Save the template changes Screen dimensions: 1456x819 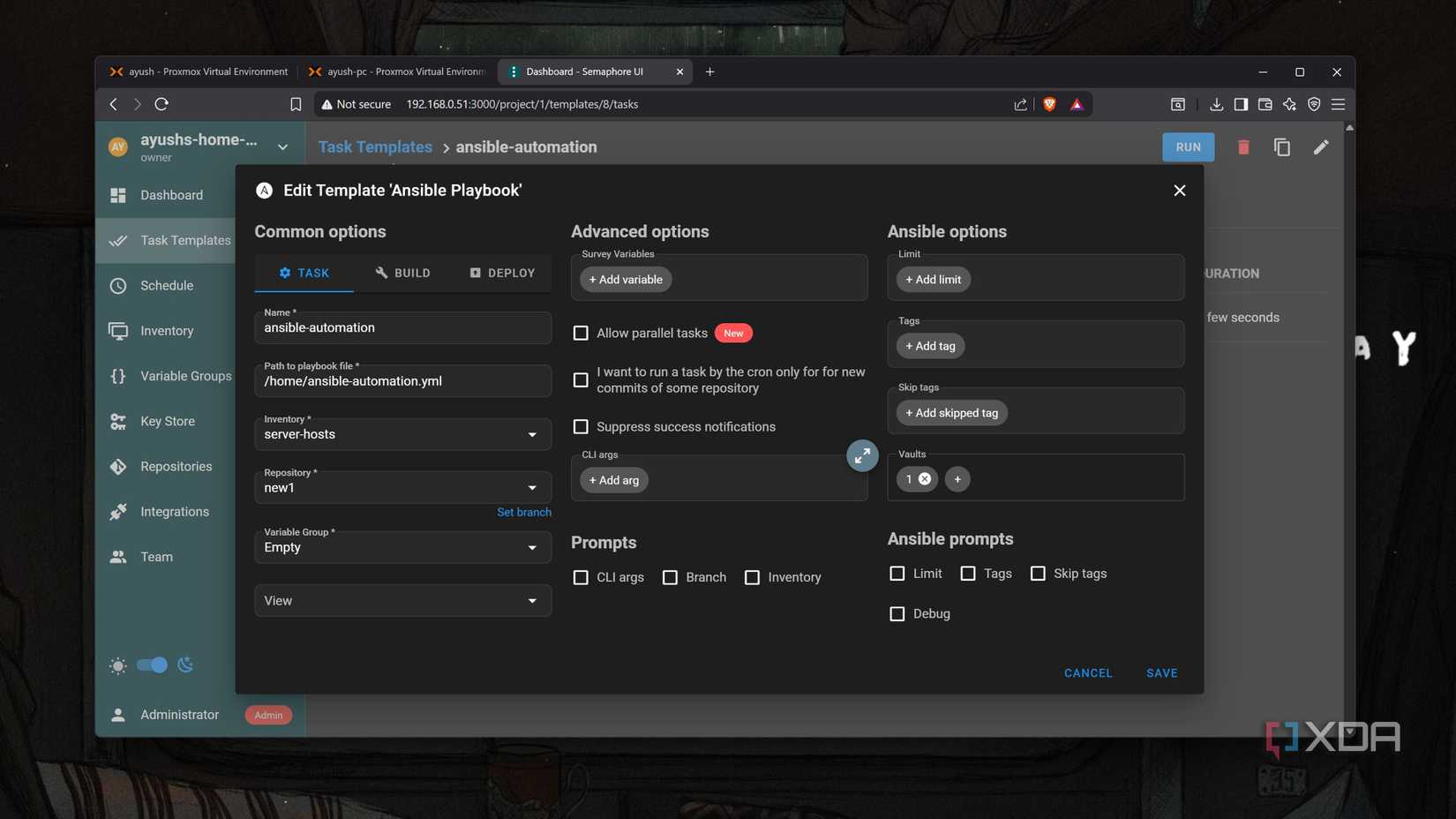coord(1161,672)
